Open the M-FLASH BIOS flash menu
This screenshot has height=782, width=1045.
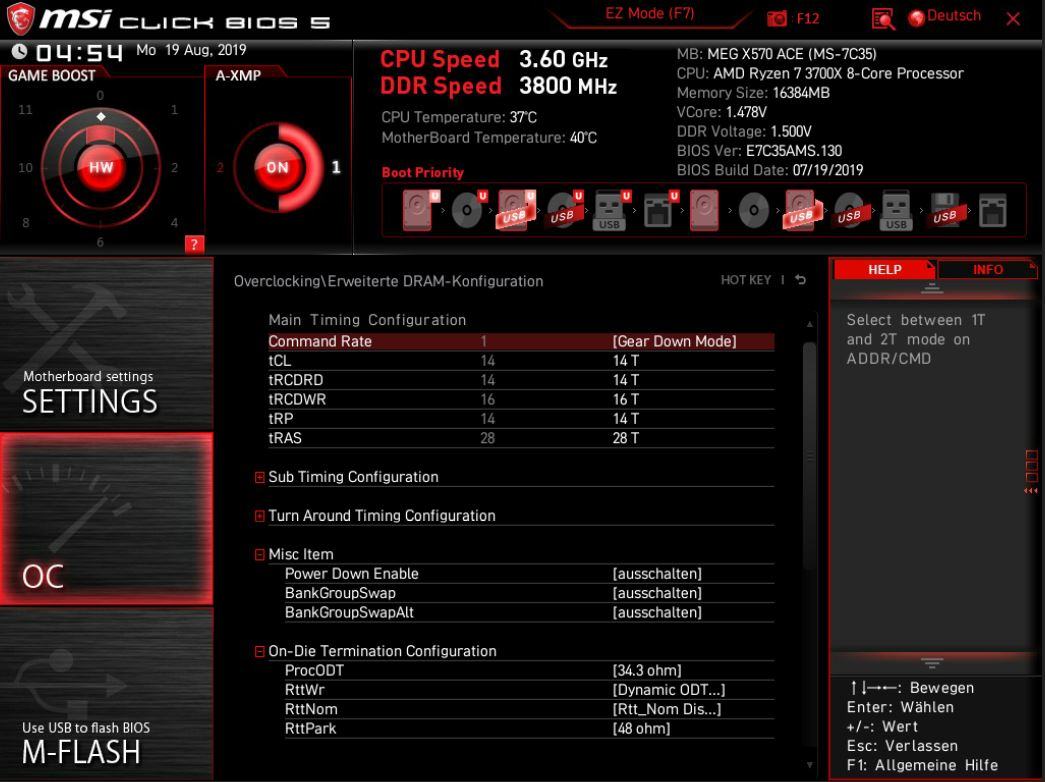tap(107, 694)
